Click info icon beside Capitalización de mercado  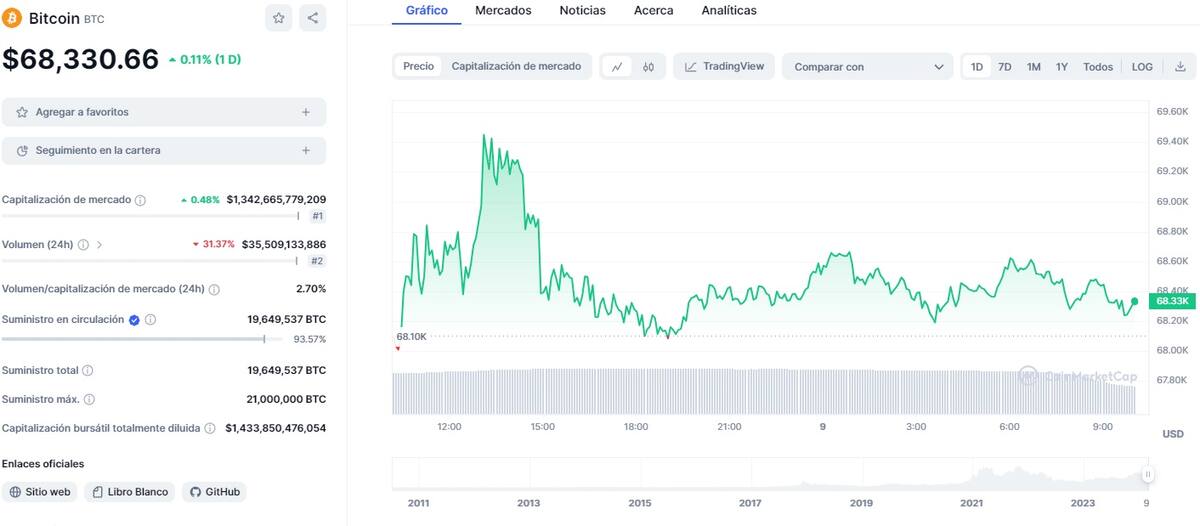(x=140, y=200)
